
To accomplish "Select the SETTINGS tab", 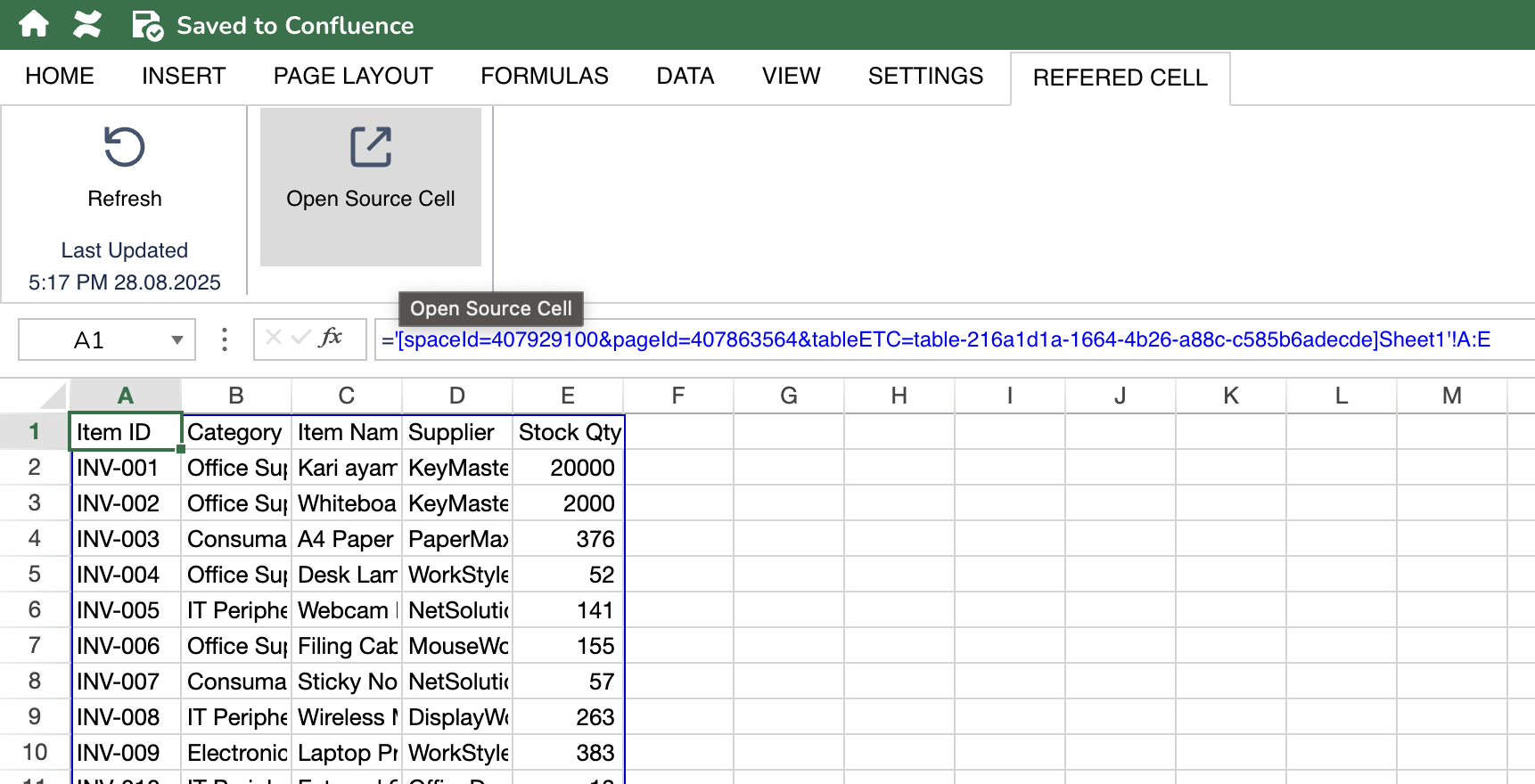I will point(925,77).
